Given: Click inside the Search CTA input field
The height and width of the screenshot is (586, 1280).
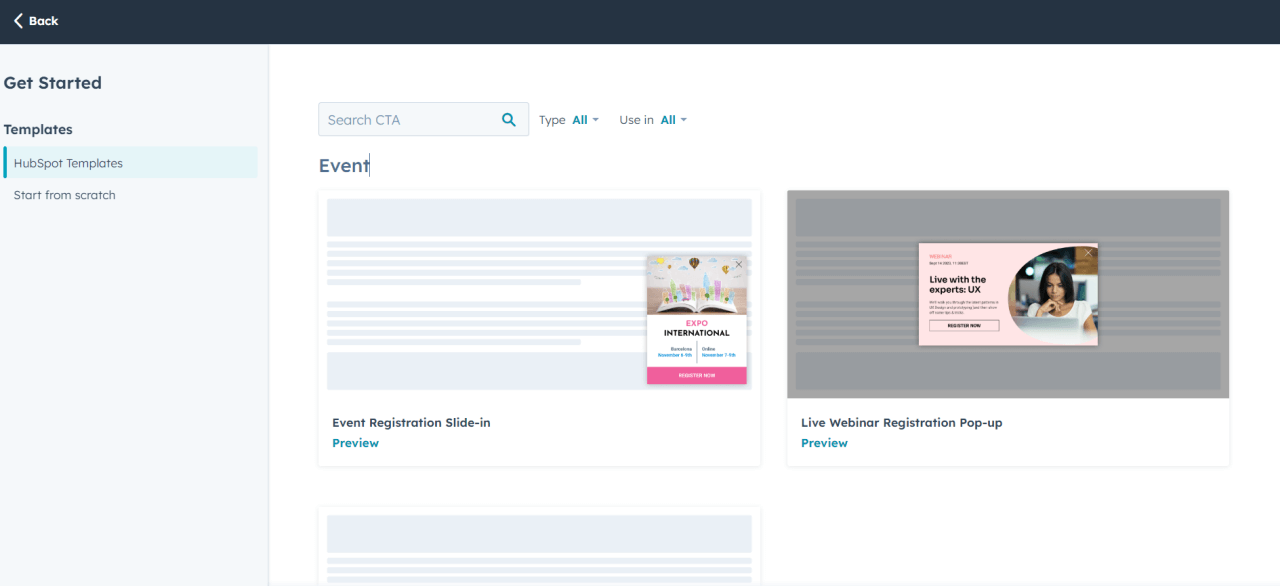Looking at the screenshot, I should tap(410, 119).
